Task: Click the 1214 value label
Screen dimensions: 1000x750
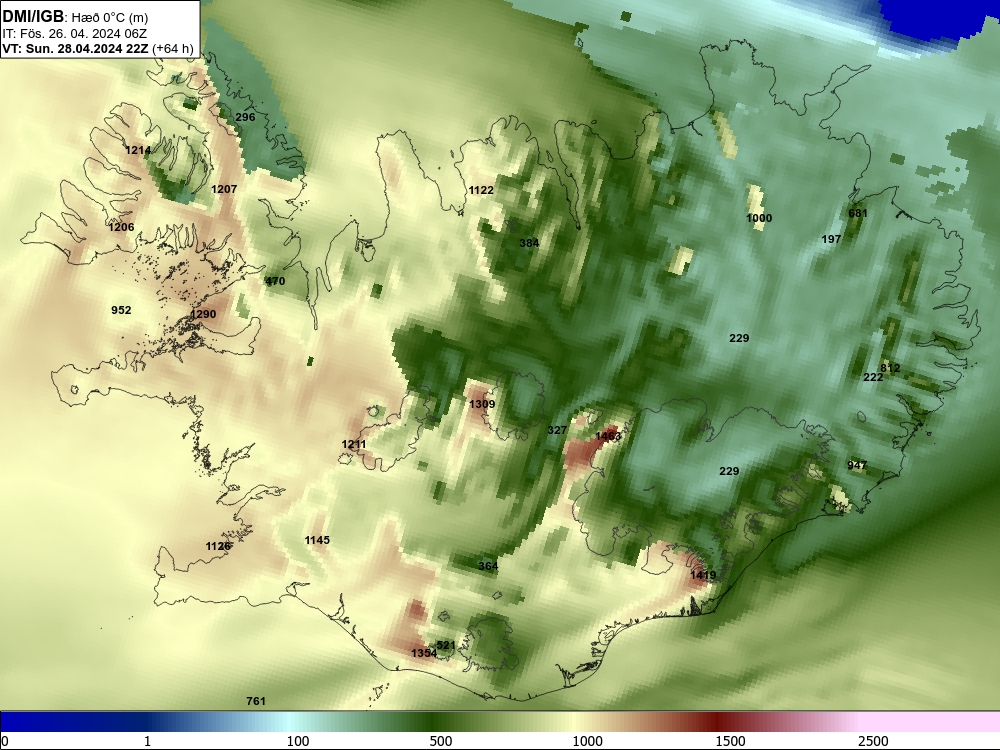Action: tap(138, 151)
